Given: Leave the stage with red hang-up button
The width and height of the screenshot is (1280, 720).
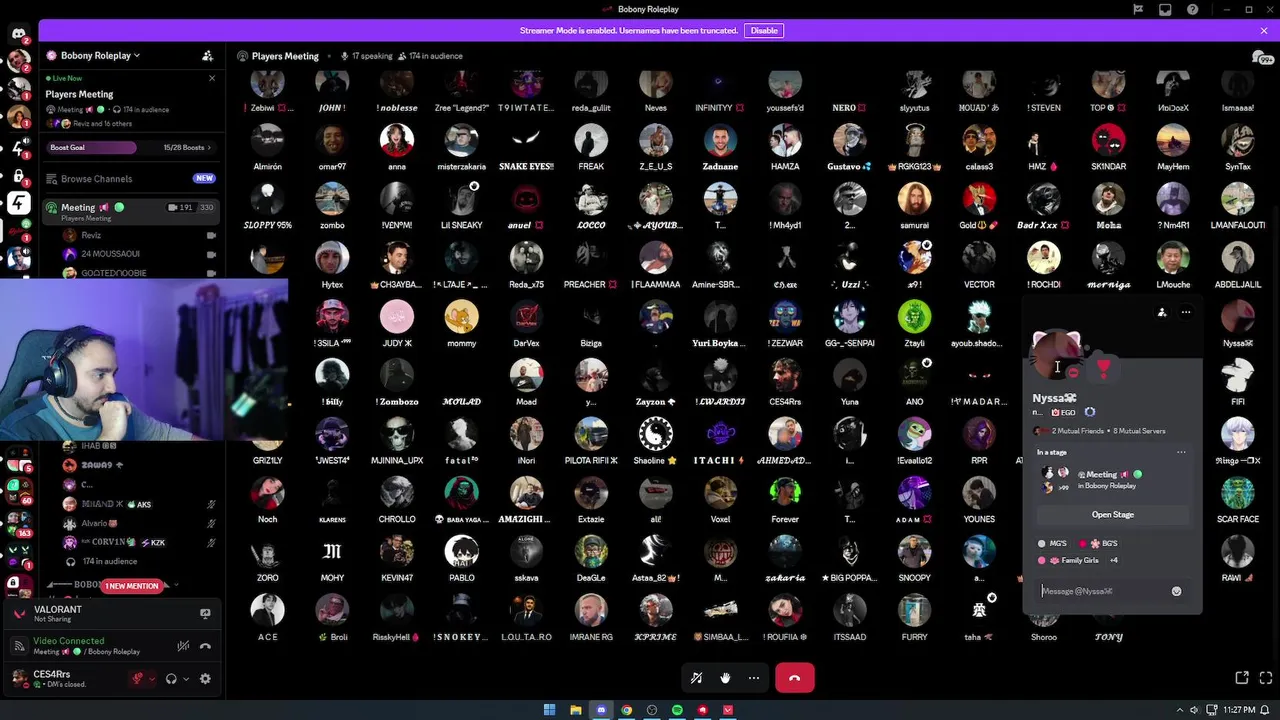Looking at the screenshot, I should (794, 678).
